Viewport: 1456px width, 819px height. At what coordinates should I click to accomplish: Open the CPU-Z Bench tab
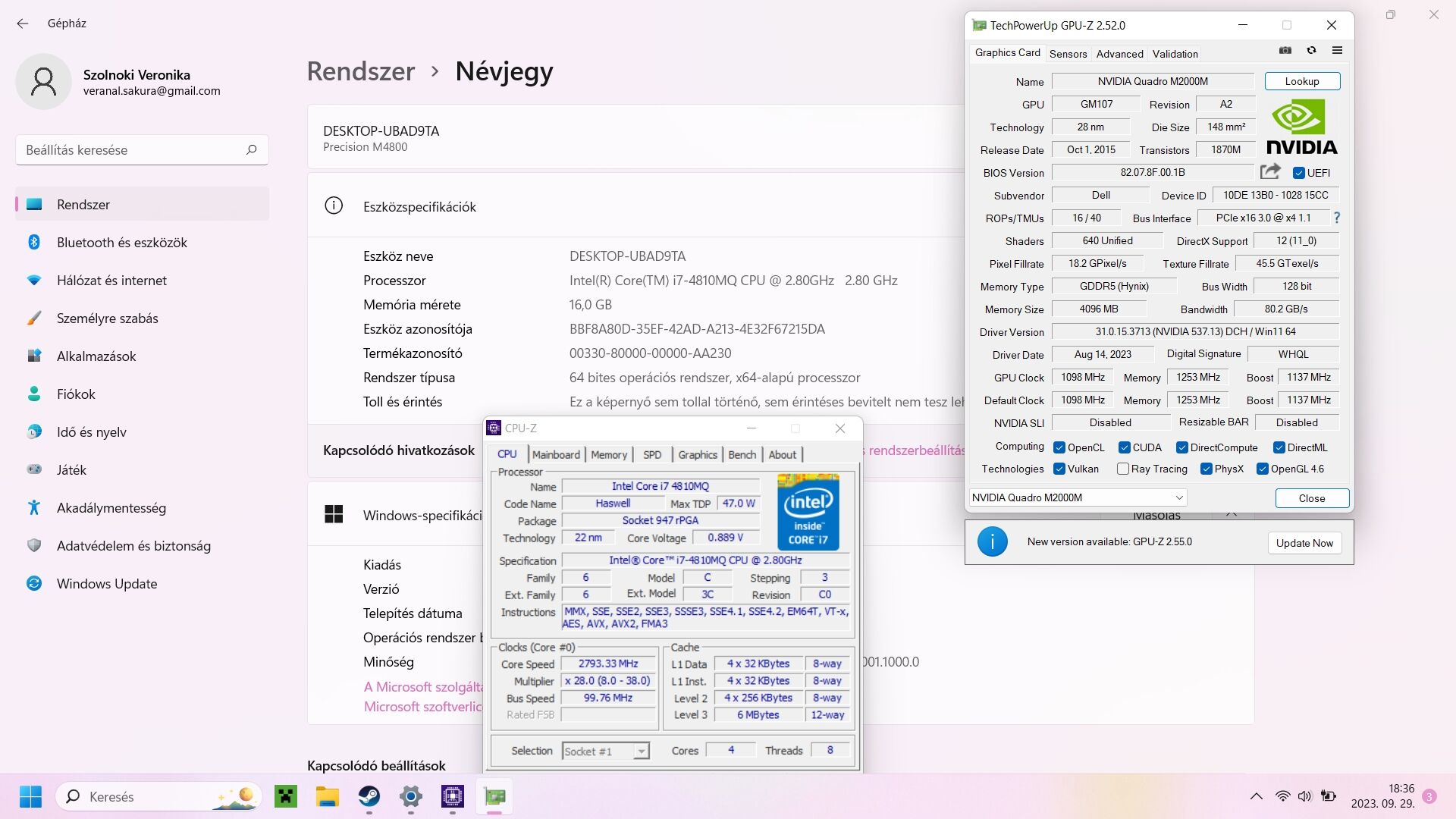(742, 454)
